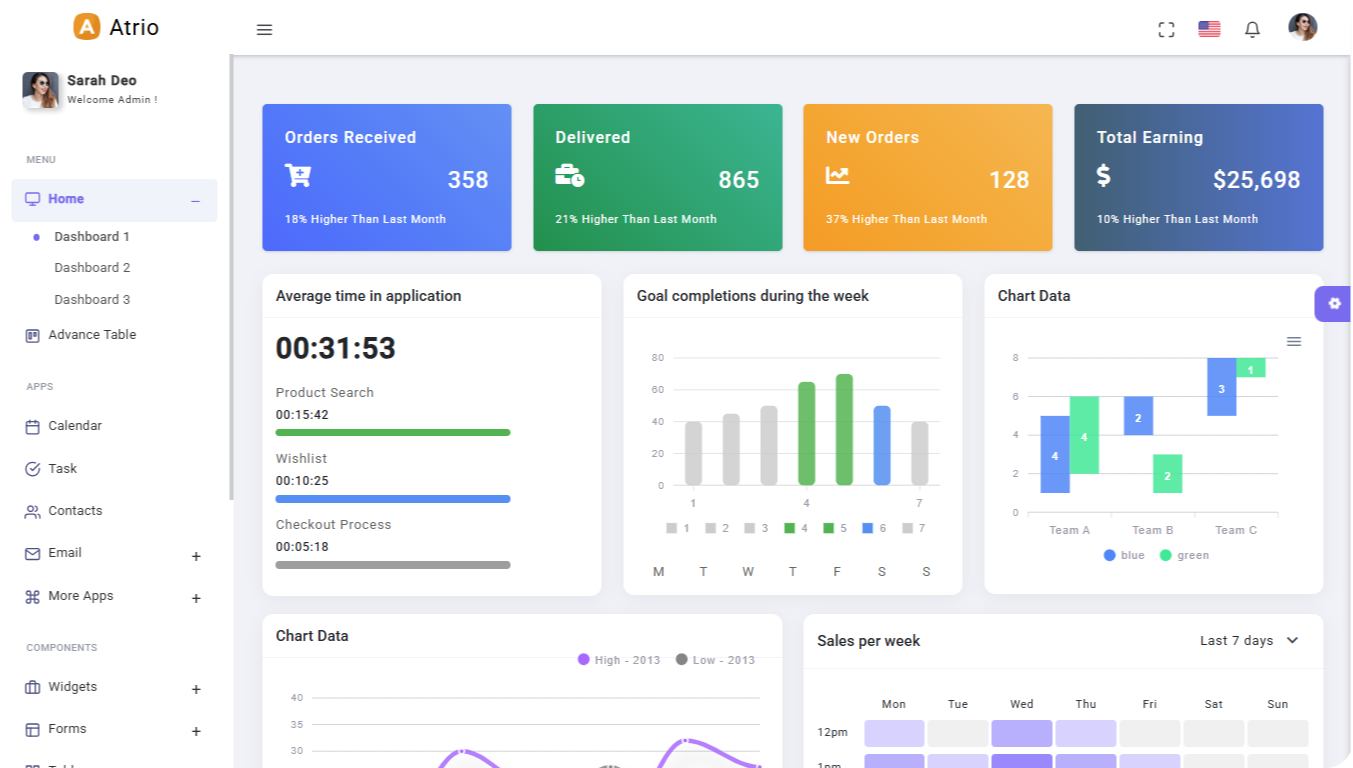This screenshot has height=768, width=1353.
Task: Select Dashboard 2 in sidebar
Action: [x=92, y=268]
